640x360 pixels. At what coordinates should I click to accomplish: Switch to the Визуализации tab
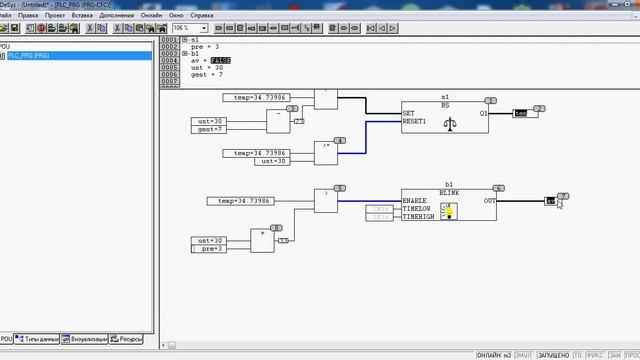[84, 339]
